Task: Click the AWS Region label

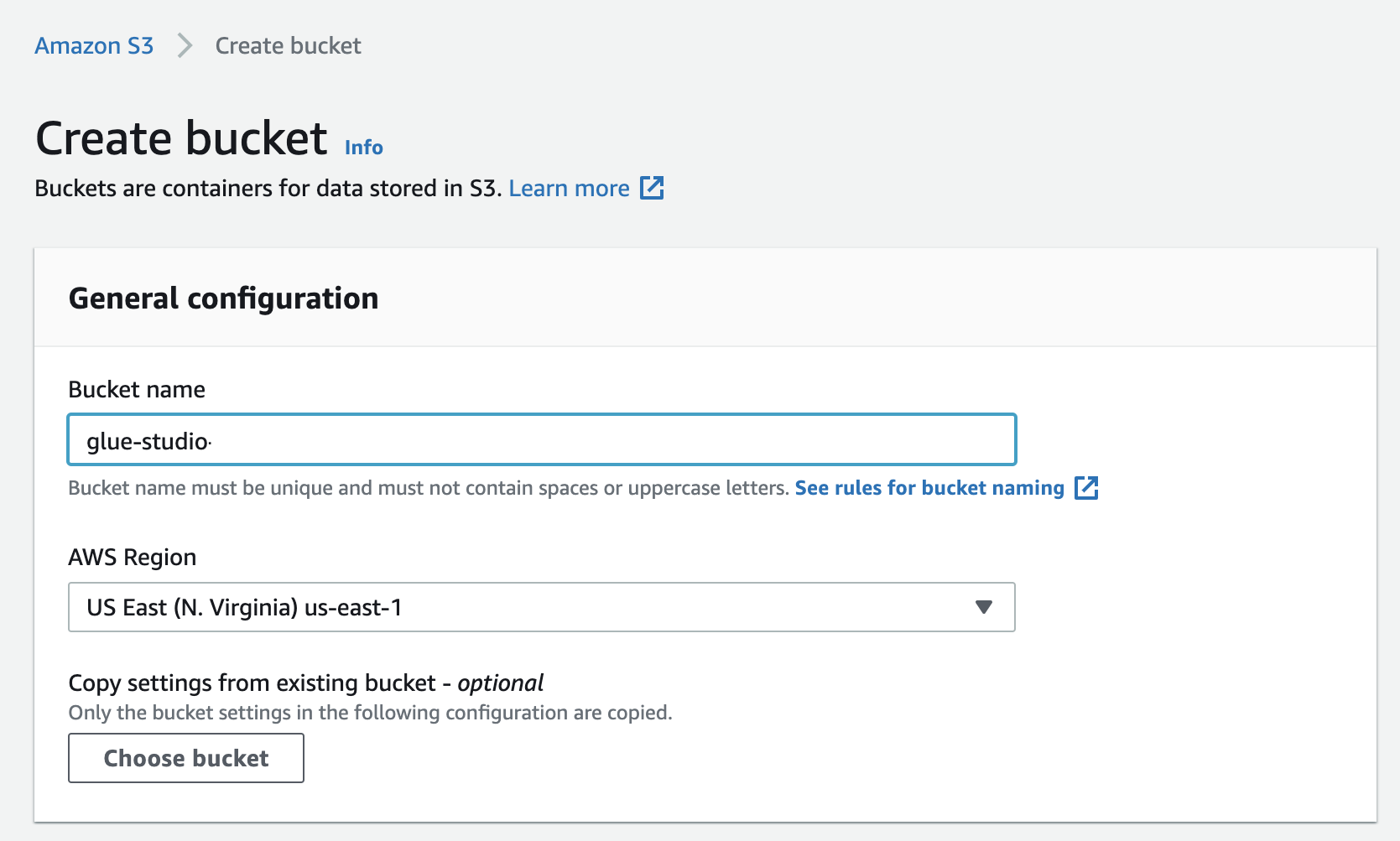Action: (133, 558)
